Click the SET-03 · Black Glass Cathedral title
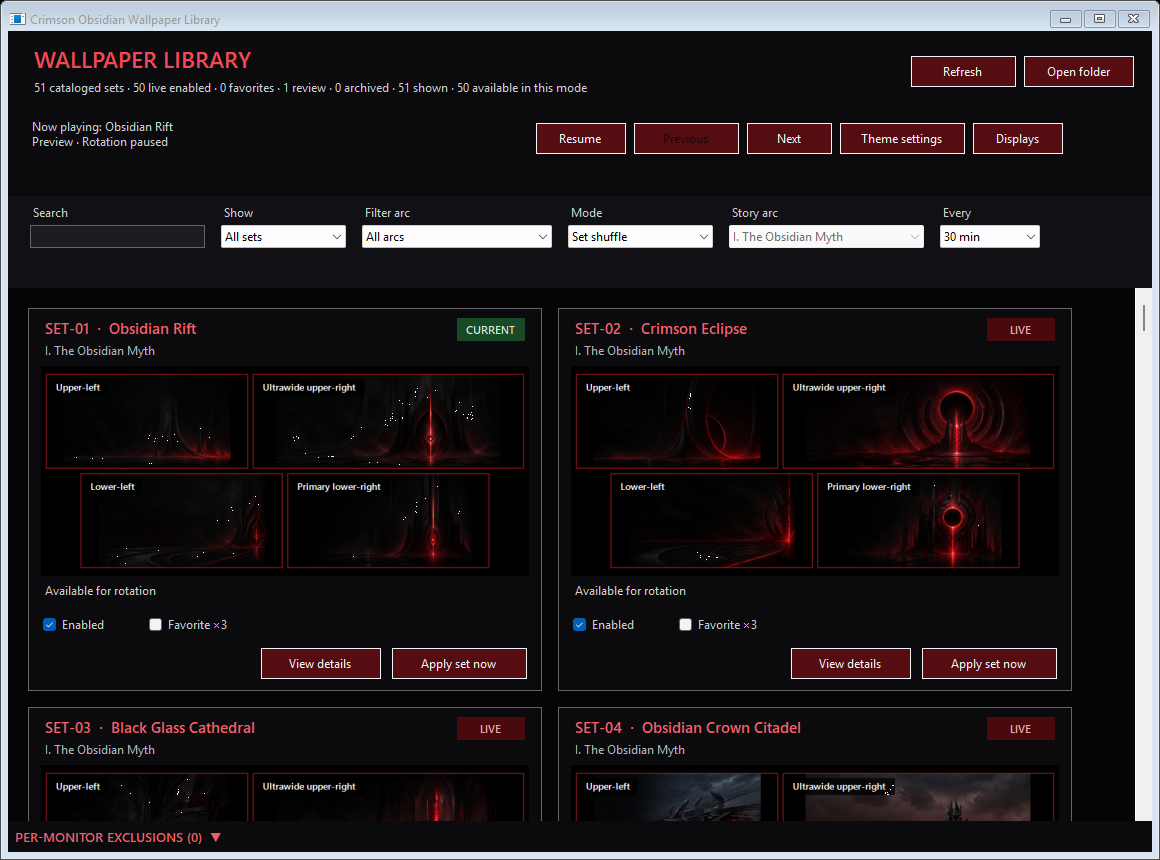The image size is (1160, 860). coord(149,728)
